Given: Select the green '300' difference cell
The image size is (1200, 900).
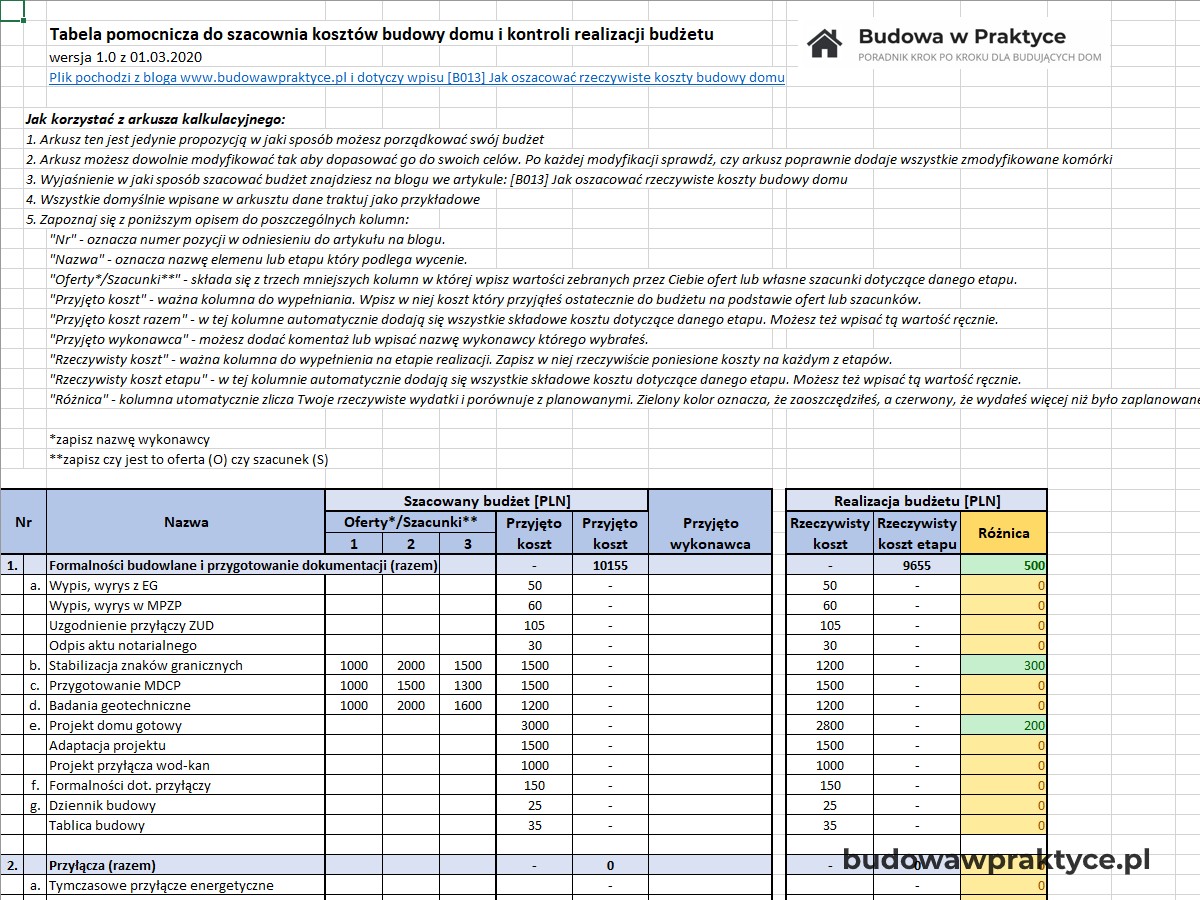Looking at the screenshot, I should coord(1004,665).
